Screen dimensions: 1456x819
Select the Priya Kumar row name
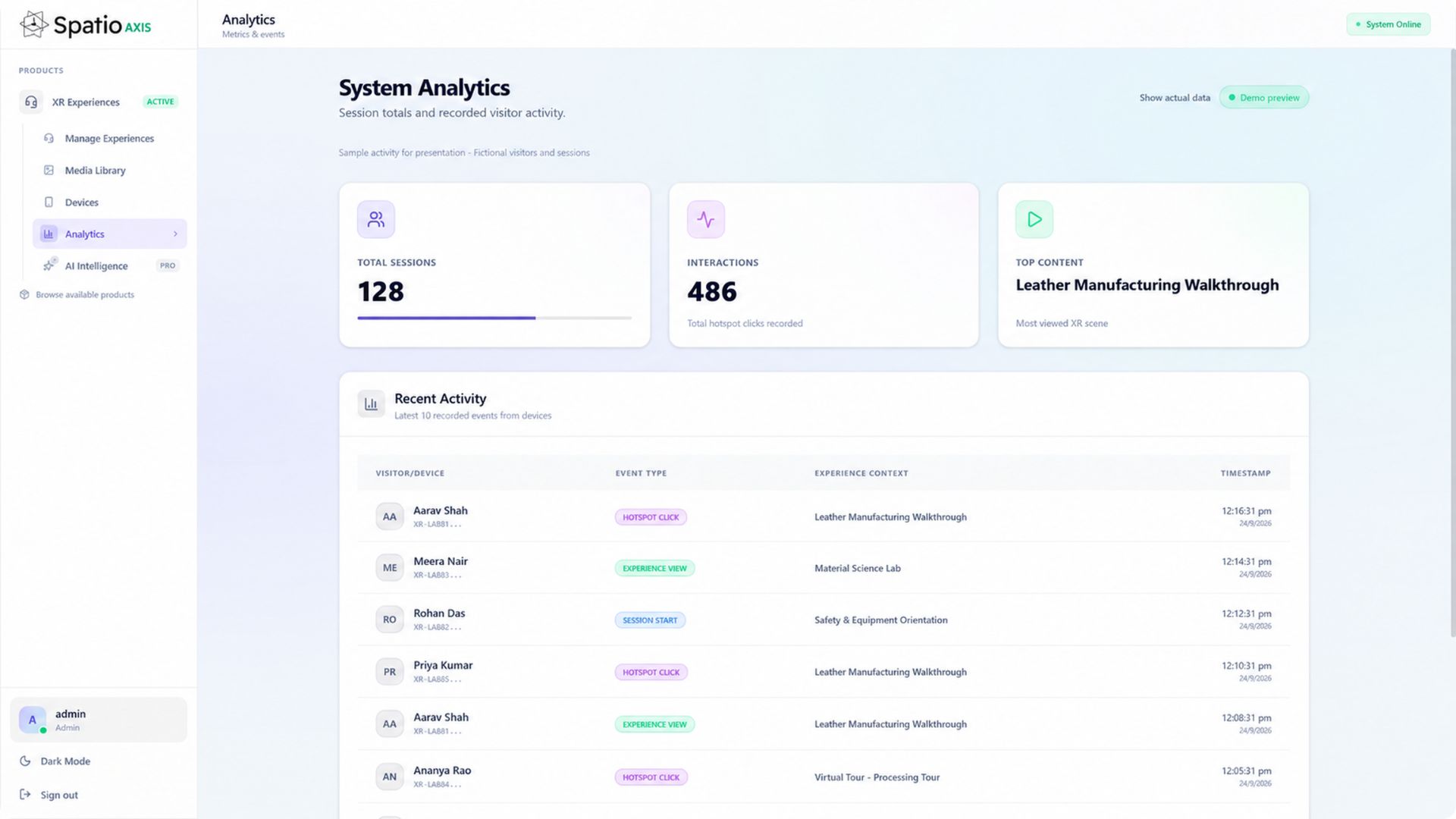pyautogui.click(x=442, y=665)
